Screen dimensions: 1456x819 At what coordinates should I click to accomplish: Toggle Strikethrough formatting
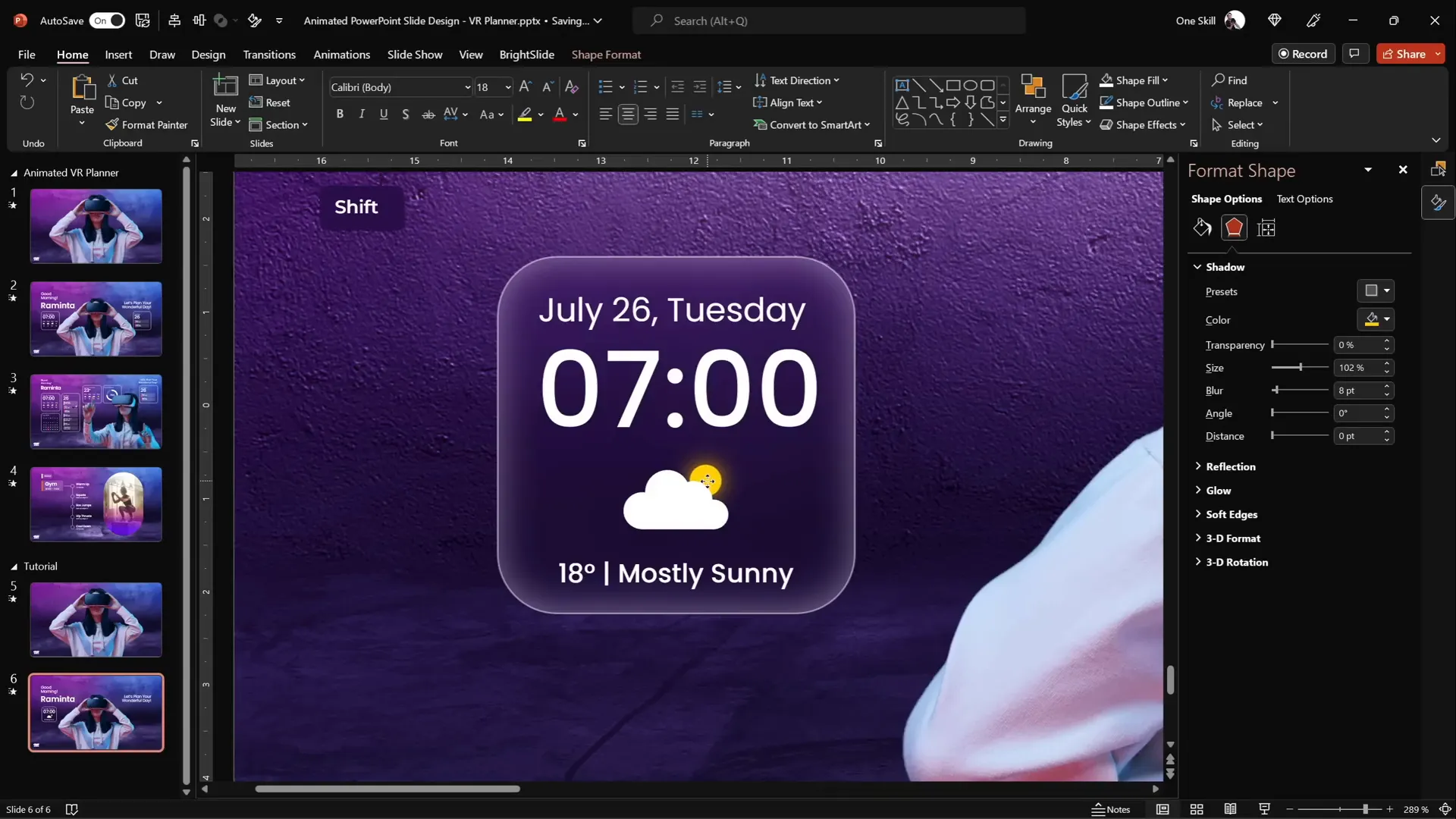click(428, 115)
